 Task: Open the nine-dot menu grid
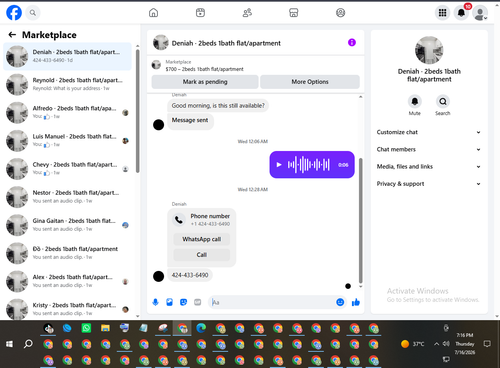pos(442,13)
